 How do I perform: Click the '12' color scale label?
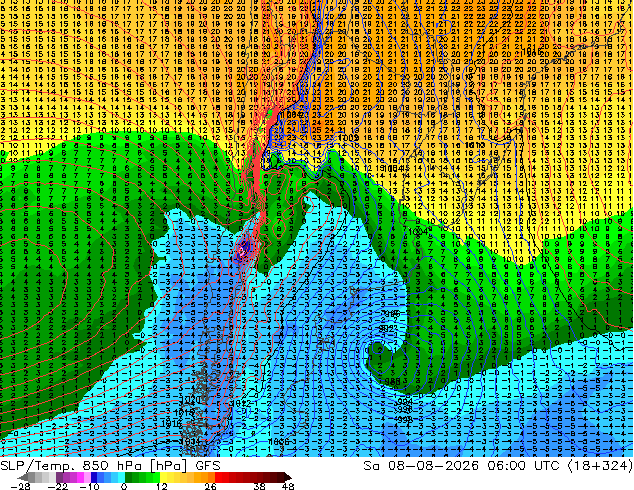[x=162, y=486]
